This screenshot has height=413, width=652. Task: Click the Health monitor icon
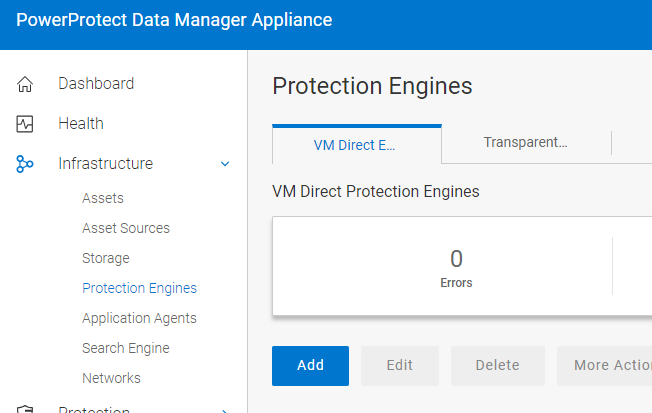pyautogui.click(x=25, y=124)
